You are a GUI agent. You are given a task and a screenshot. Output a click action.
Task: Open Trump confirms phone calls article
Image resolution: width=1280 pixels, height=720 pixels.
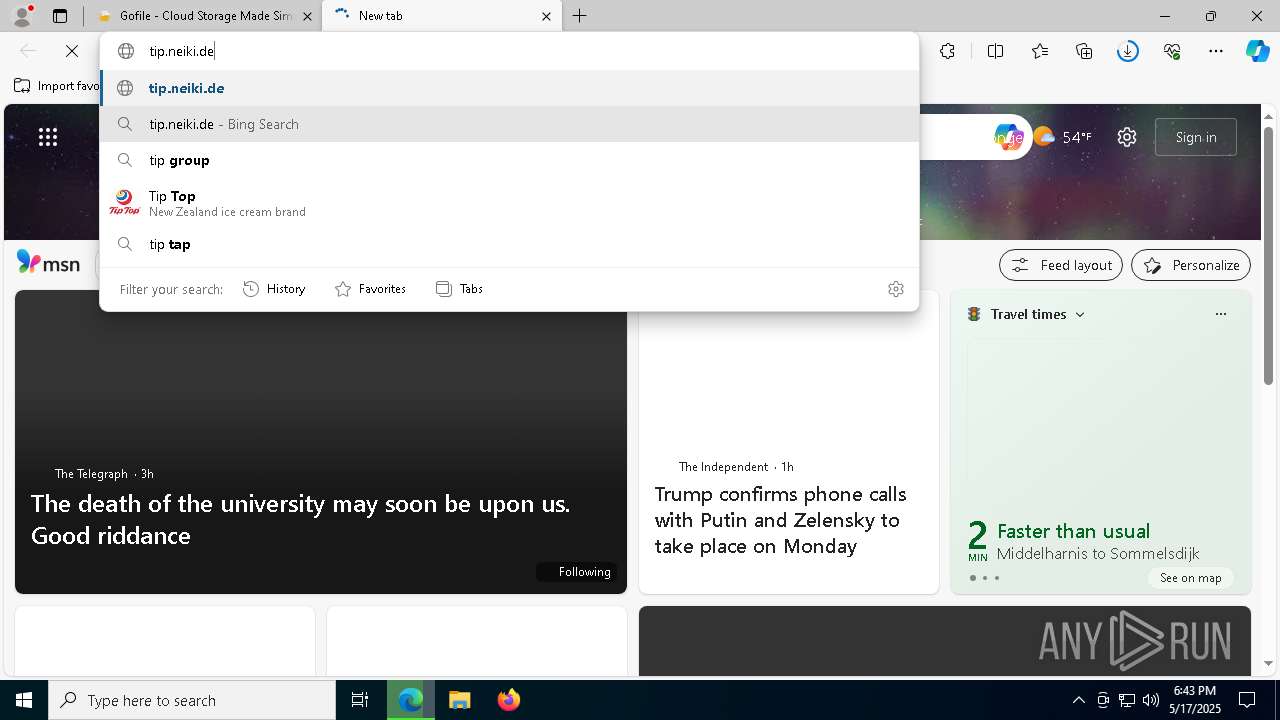[x=780, y=520]
